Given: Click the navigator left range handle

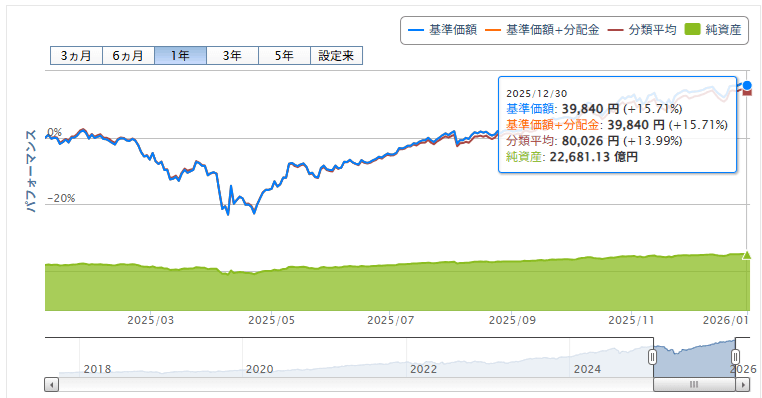Looking at the screenshot, I should (x=653, y=357).
